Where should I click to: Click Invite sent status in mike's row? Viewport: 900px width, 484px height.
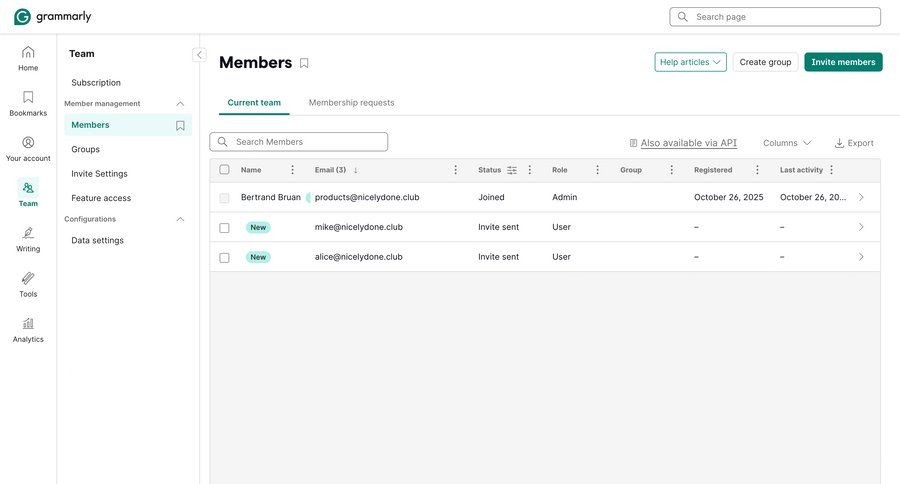pyautogui.click(x=498, y=227)
